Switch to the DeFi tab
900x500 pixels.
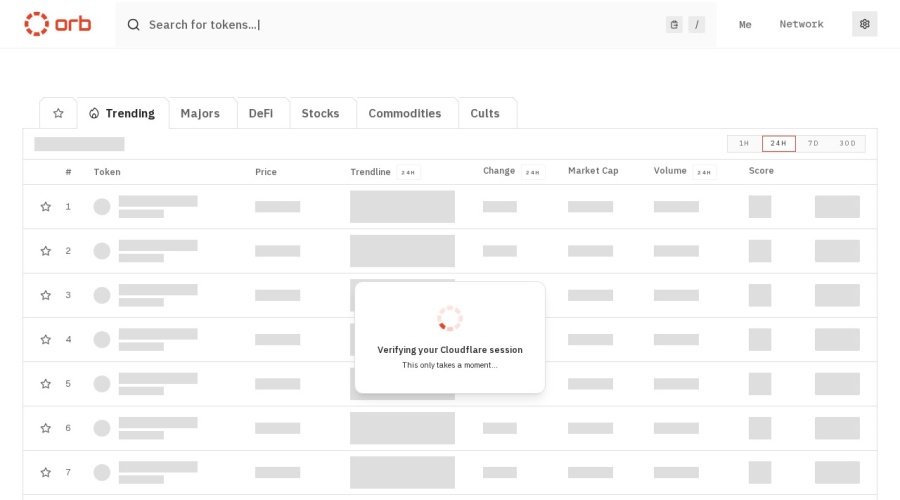click(261, 113)
